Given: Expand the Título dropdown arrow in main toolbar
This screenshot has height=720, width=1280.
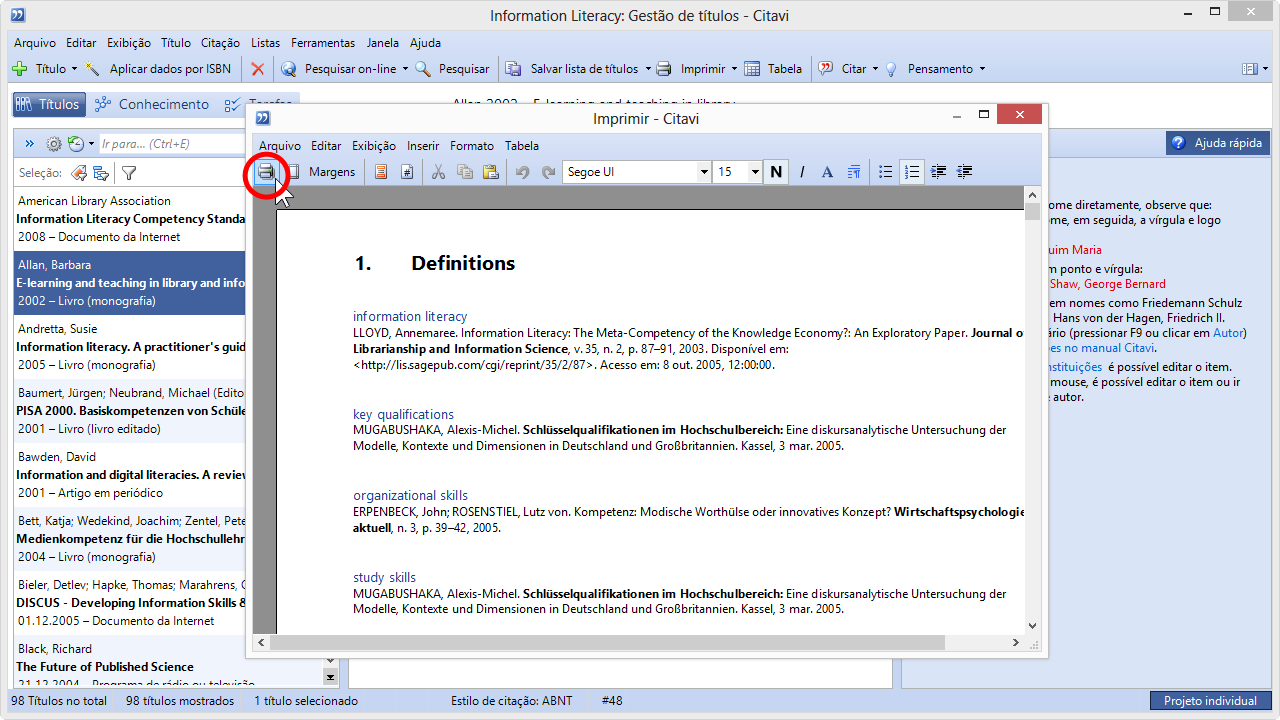Looking at the screenshot, I should point(74,69).
